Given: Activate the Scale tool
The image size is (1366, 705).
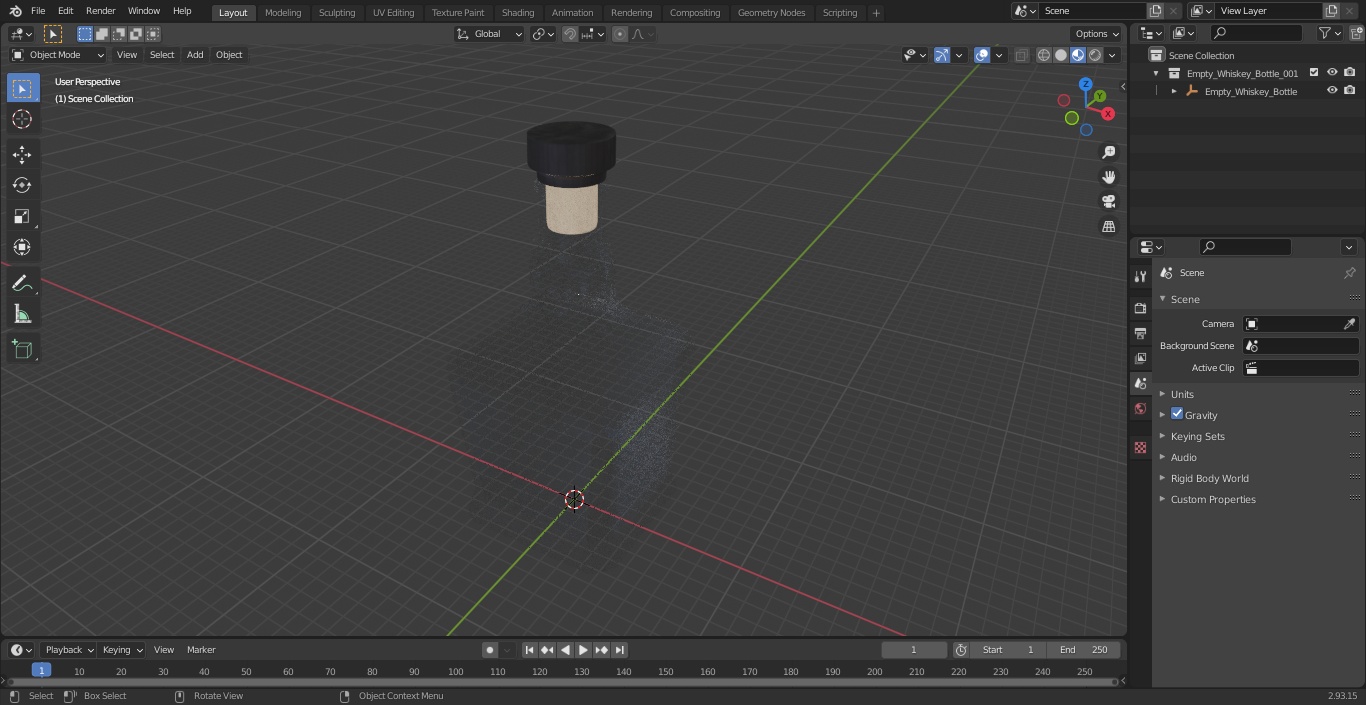Looking at the screenshot, I should coord(22,216).
